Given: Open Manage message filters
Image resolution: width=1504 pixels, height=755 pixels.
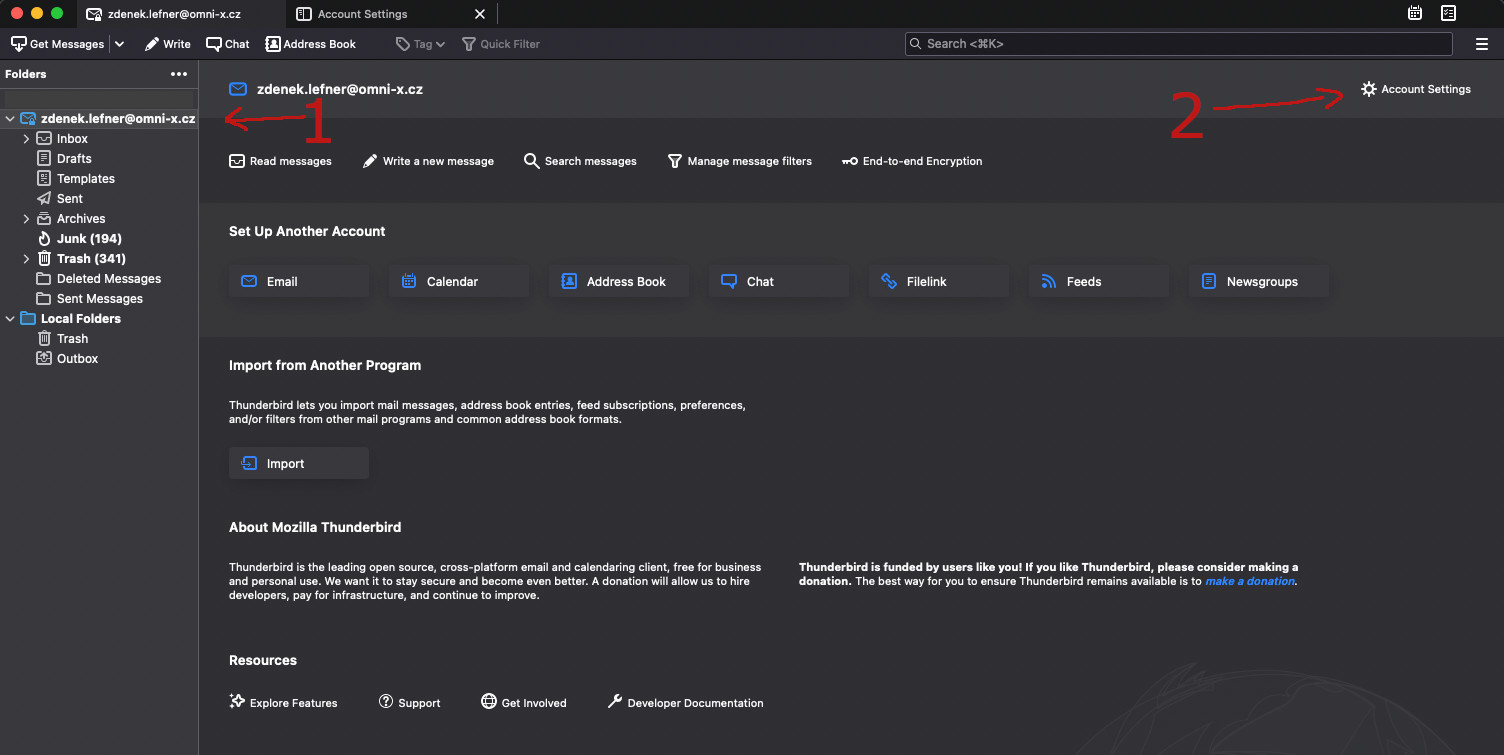Looking at the screenshot, I should click(x=739, y=161).
